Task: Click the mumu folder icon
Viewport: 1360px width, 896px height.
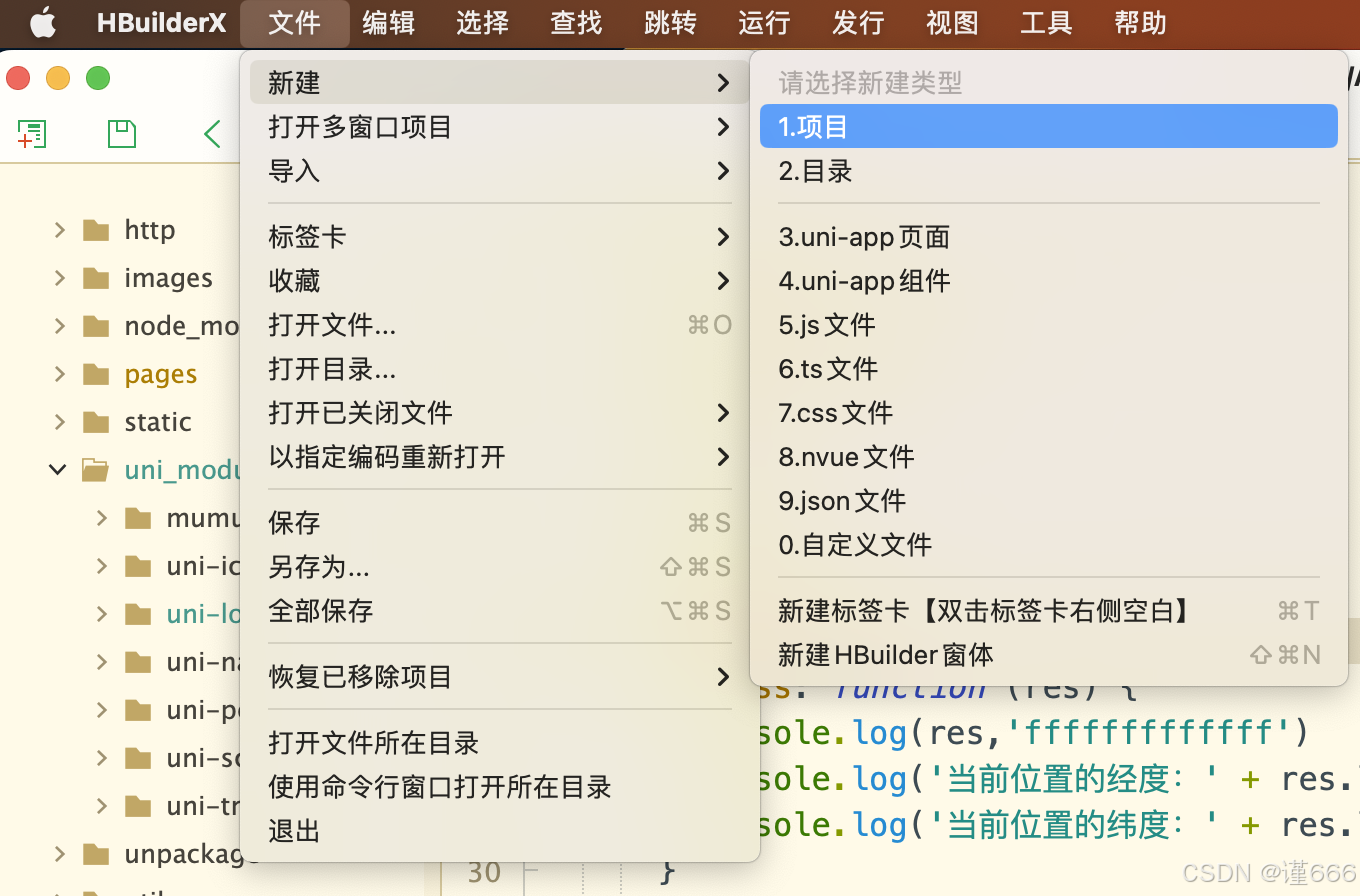Action: point(138,518)
